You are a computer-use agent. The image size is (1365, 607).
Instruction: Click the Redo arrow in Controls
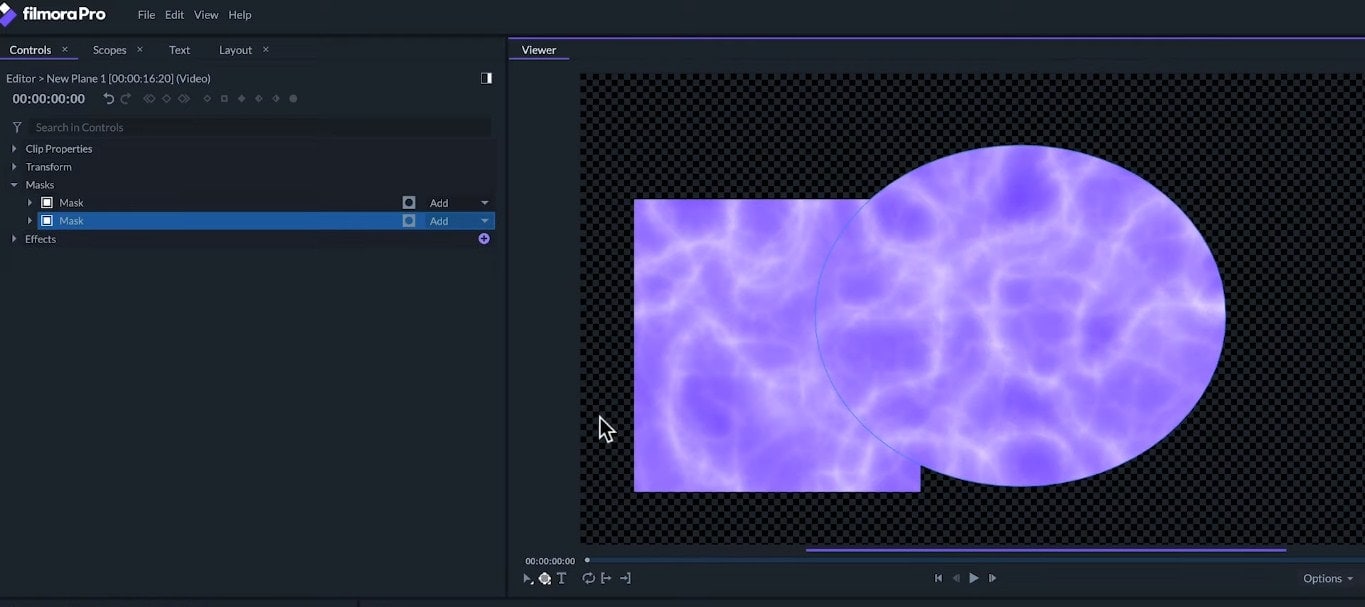tap(126, 99)
